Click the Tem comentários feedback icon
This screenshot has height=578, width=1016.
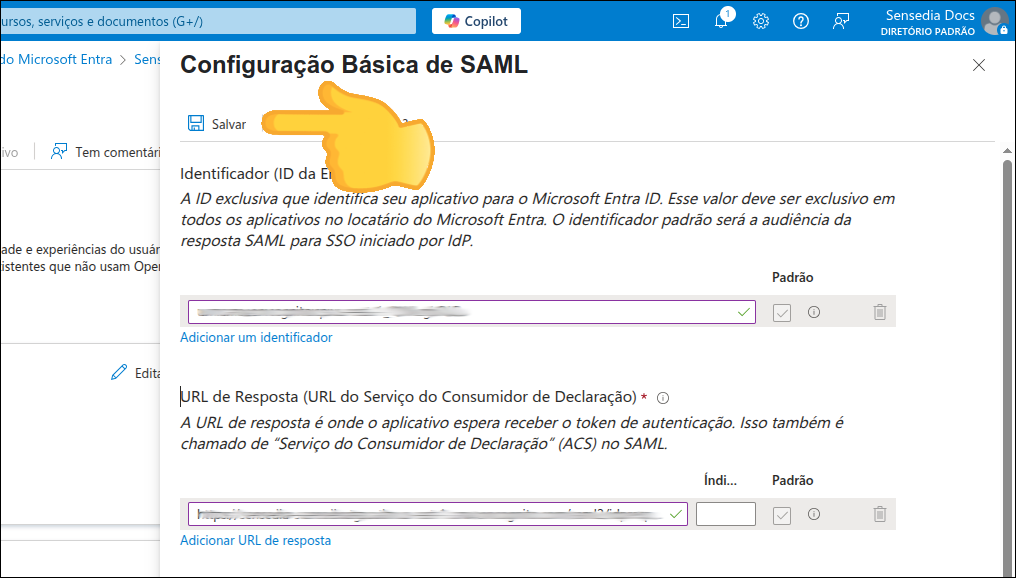57,151
